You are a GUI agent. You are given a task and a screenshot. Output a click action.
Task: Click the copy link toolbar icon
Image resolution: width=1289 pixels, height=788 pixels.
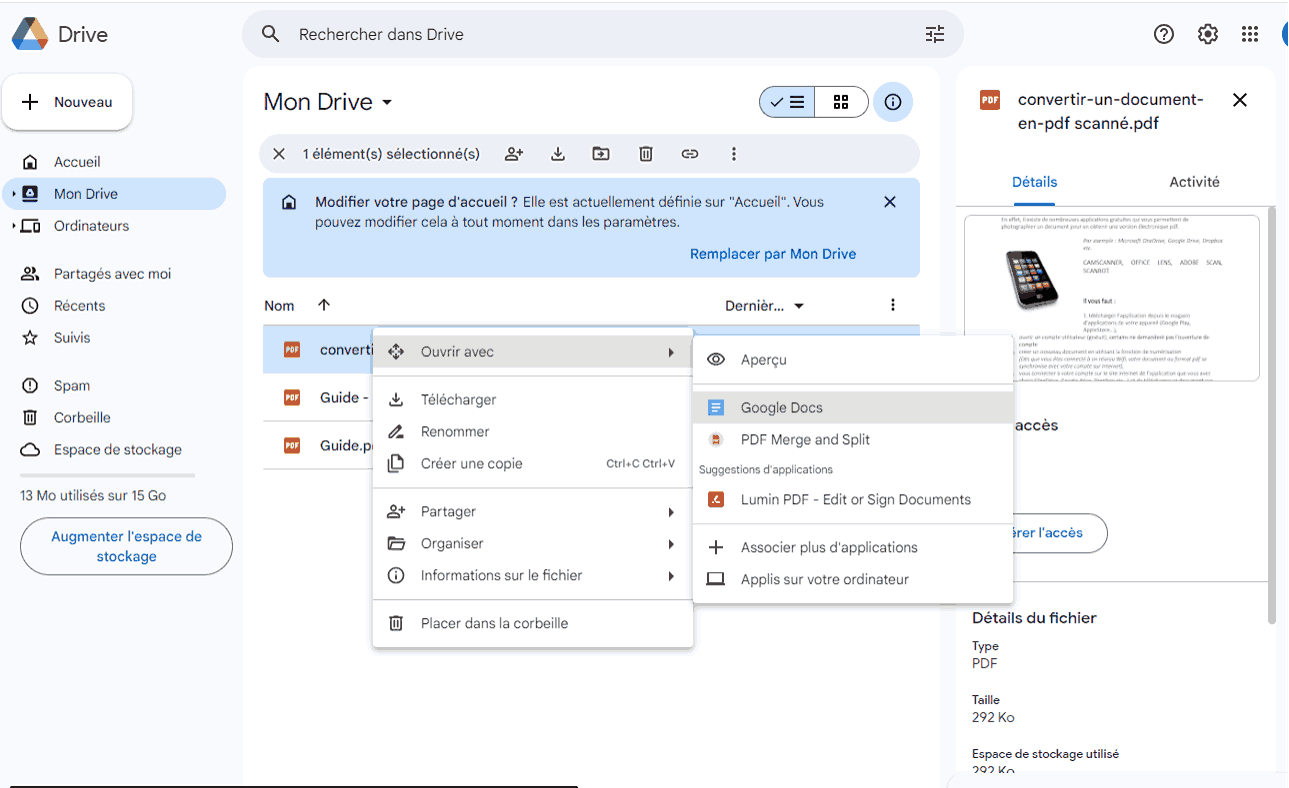click(689, 154)
